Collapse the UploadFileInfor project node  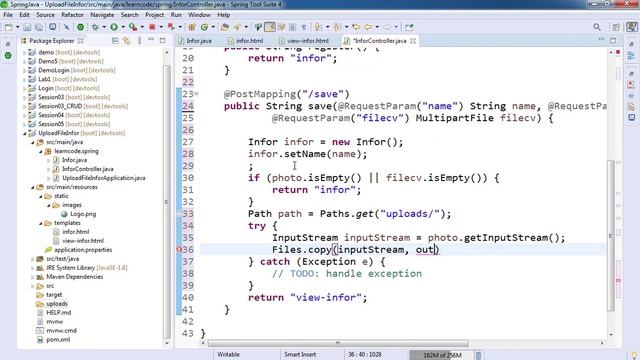[x=24, y=133]
